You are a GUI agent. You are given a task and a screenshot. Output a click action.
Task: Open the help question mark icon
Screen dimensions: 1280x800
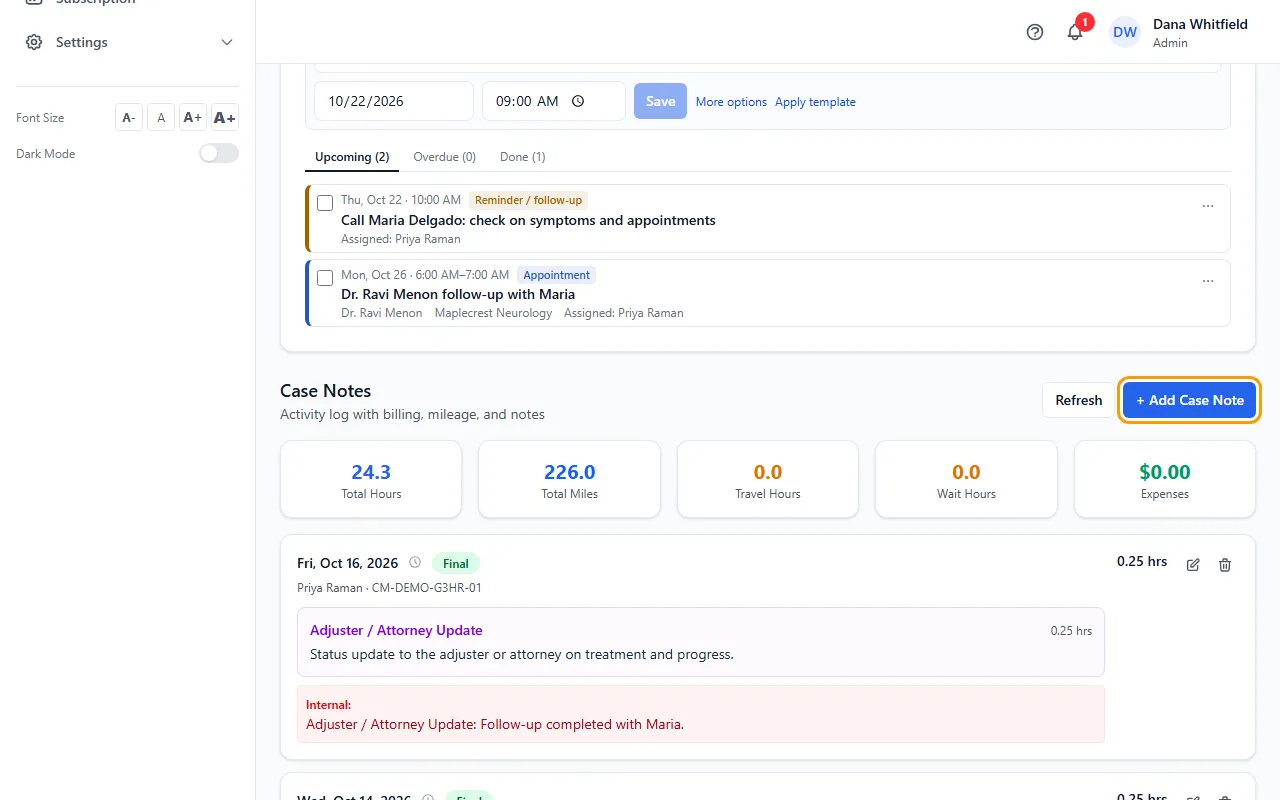coord(1035,32)
